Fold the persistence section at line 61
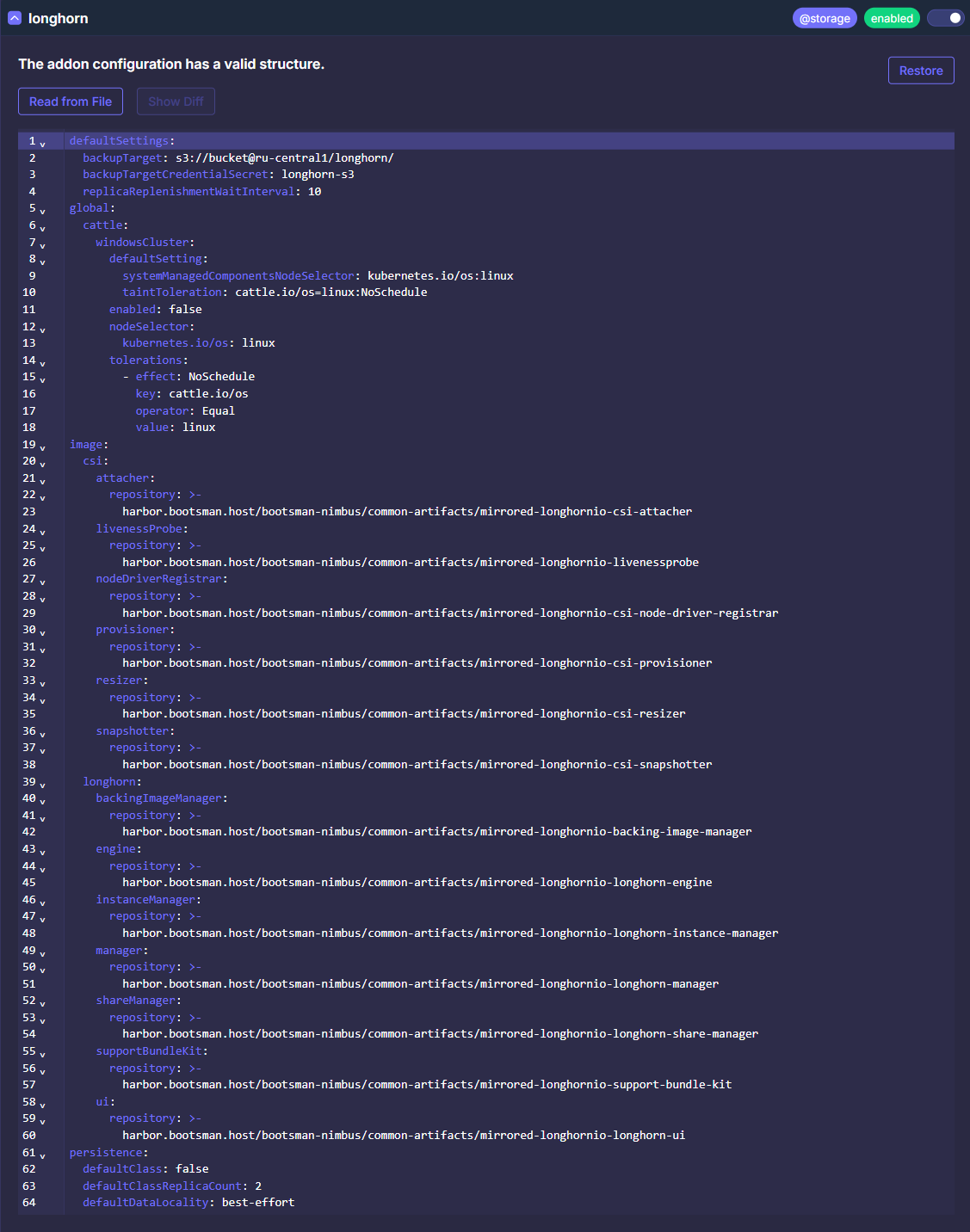970x1232 pixels. click(x=42, y=1155)
